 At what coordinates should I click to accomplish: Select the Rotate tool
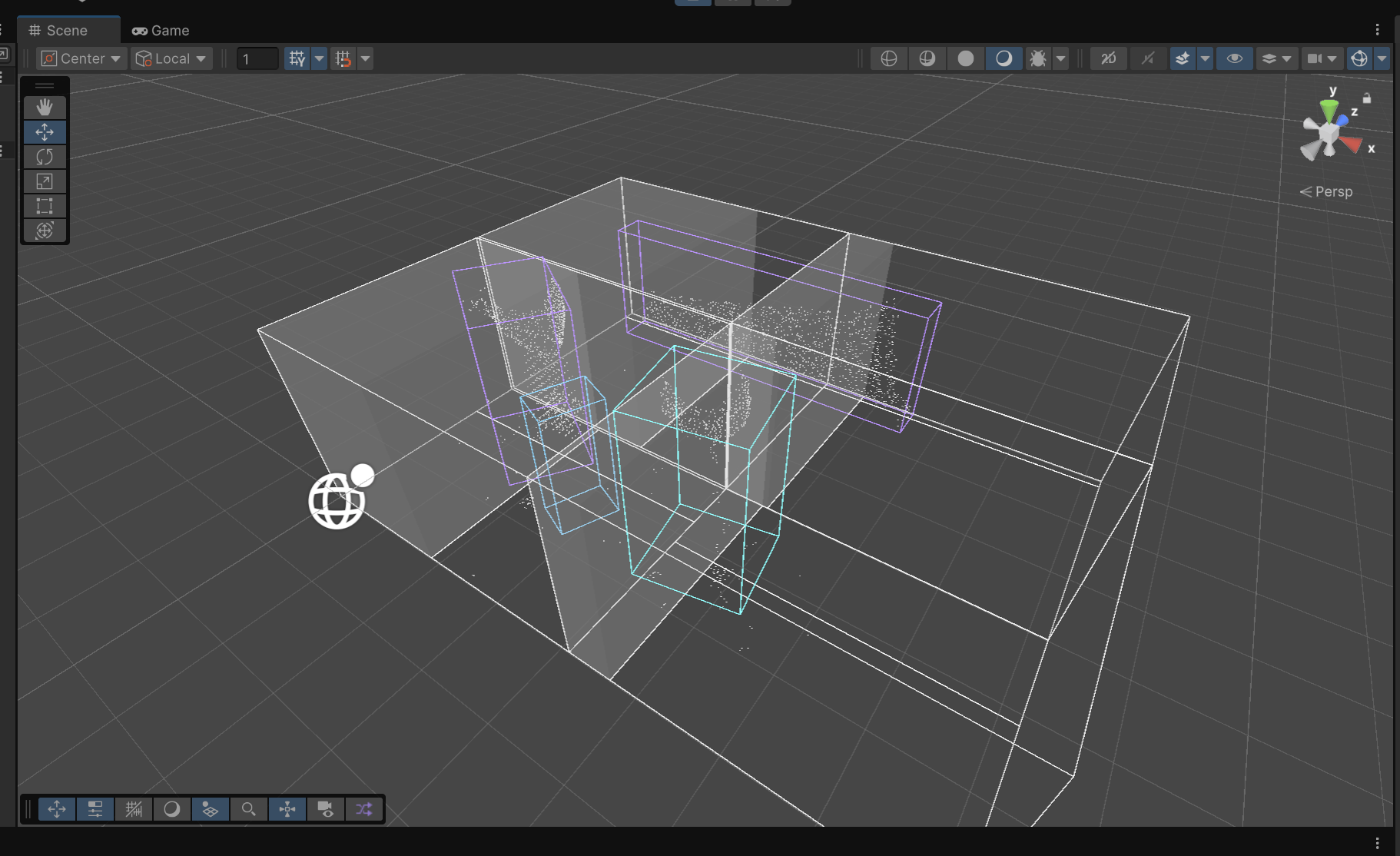[x=45, y=157]
